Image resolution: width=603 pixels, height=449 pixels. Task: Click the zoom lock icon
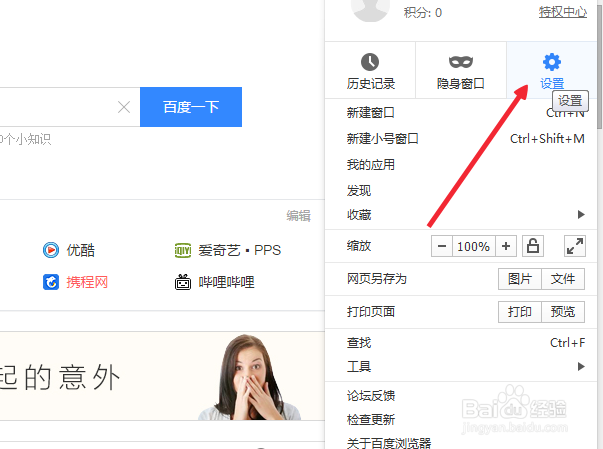[533, 246]
